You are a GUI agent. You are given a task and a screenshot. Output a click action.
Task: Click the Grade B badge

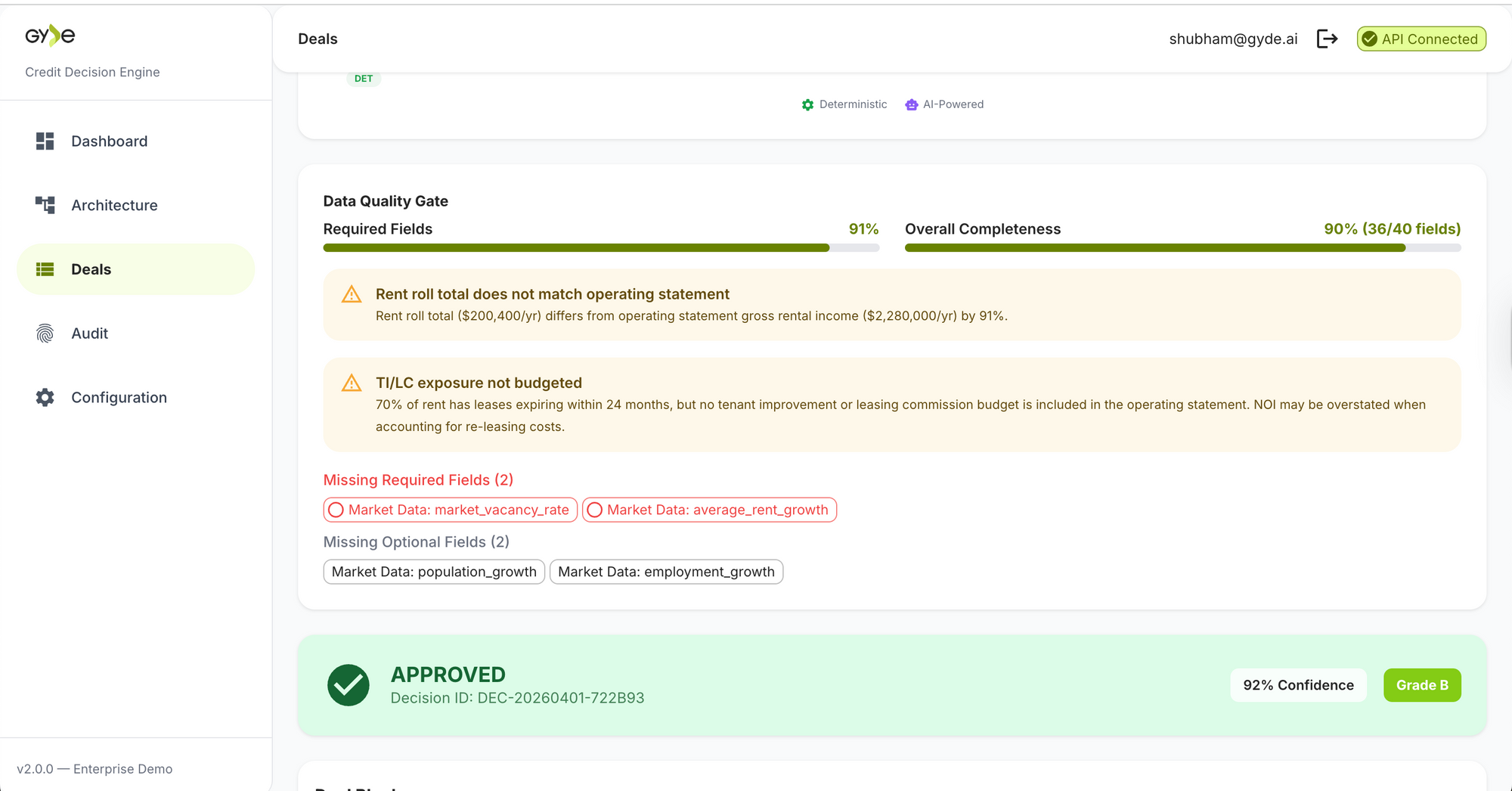[1421, 685]
